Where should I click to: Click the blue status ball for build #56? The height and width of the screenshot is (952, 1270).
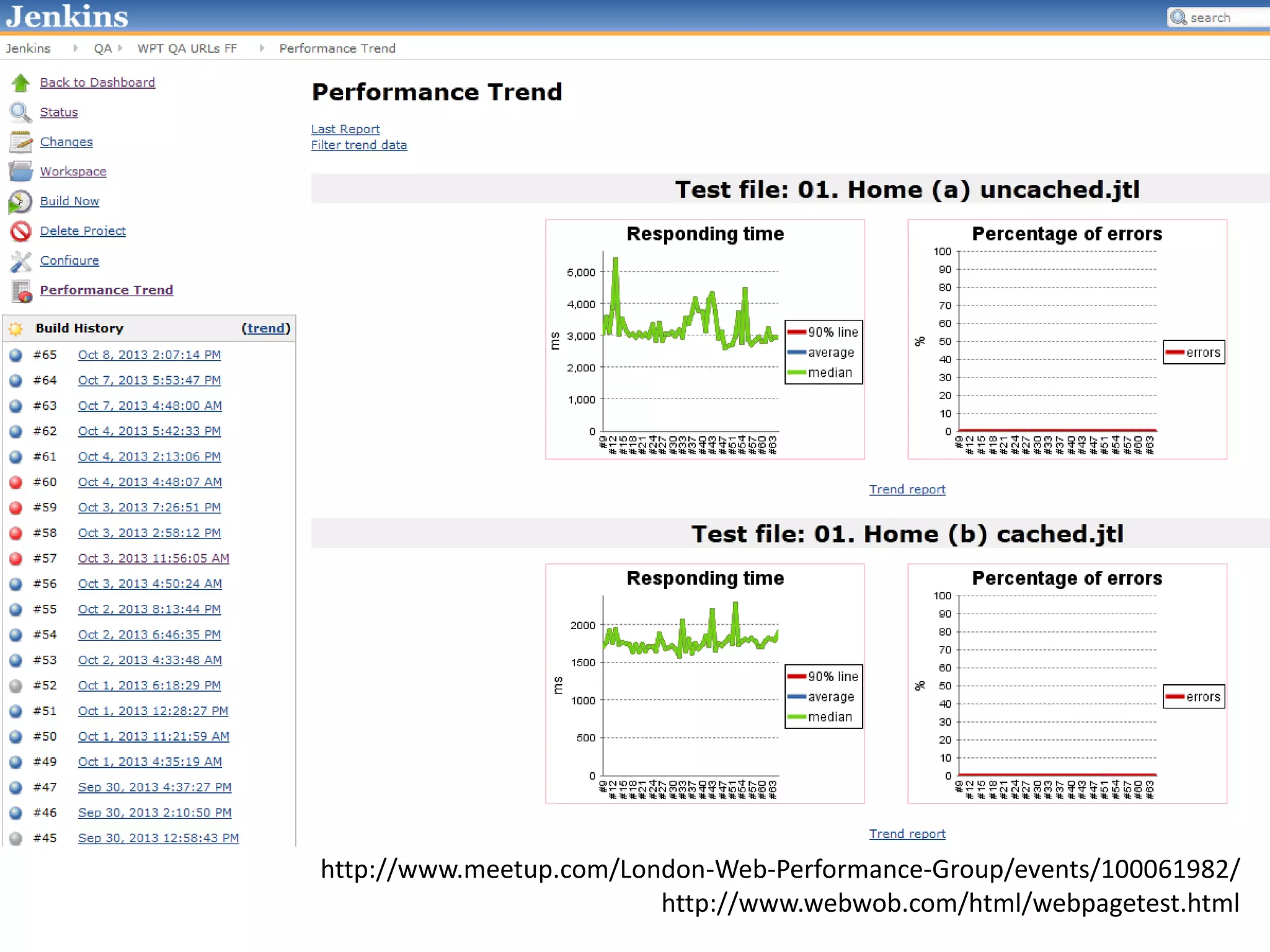tap(16, 584)
